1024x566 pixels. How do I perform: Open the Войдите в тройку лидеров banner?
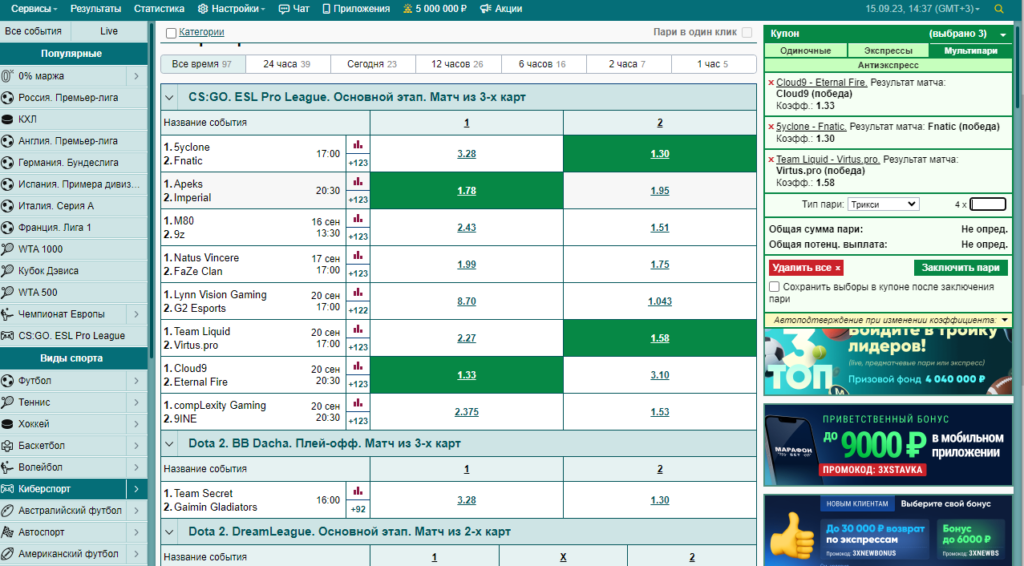888,362
